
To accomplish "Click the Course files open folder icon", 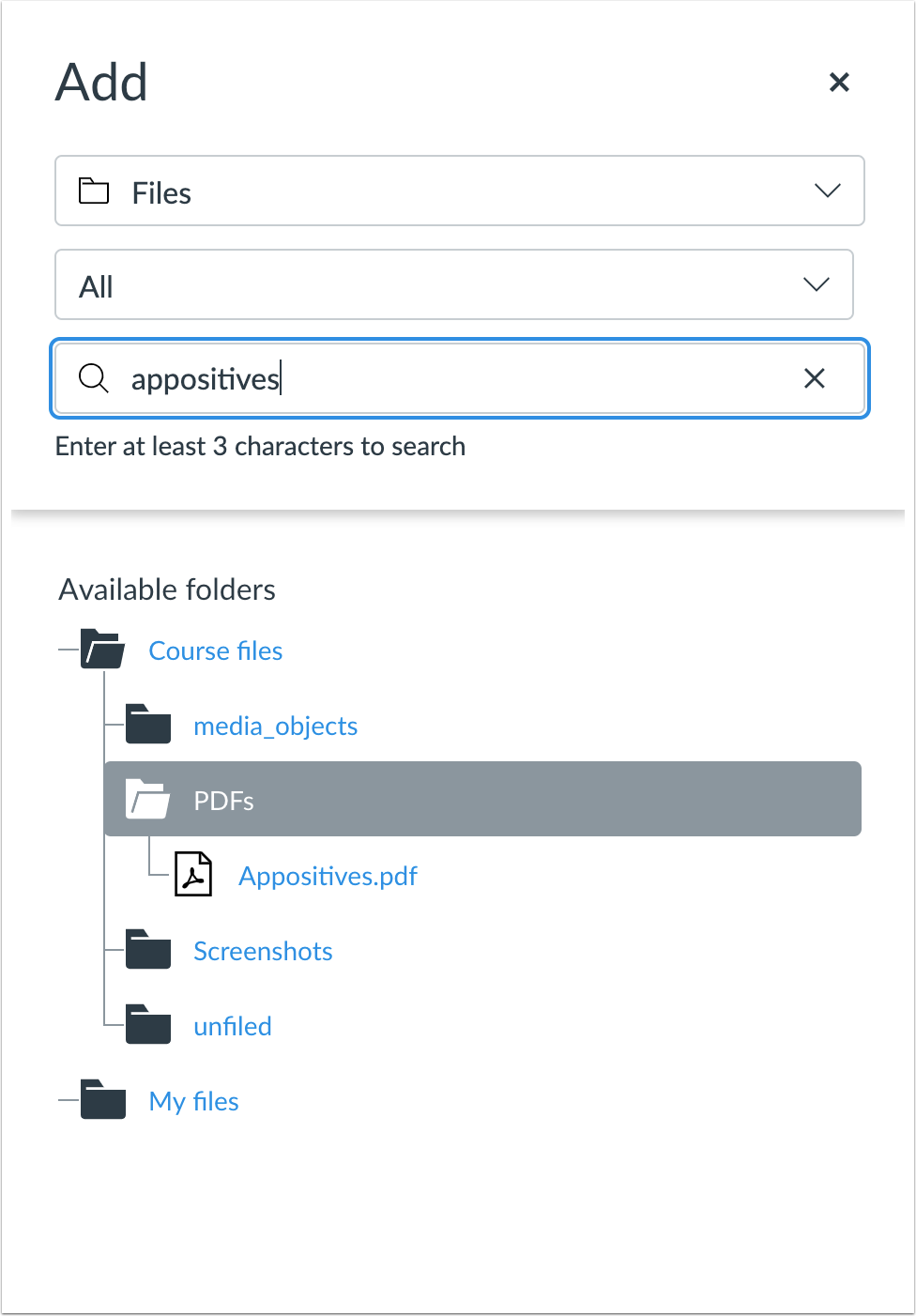I will (102, 650).
